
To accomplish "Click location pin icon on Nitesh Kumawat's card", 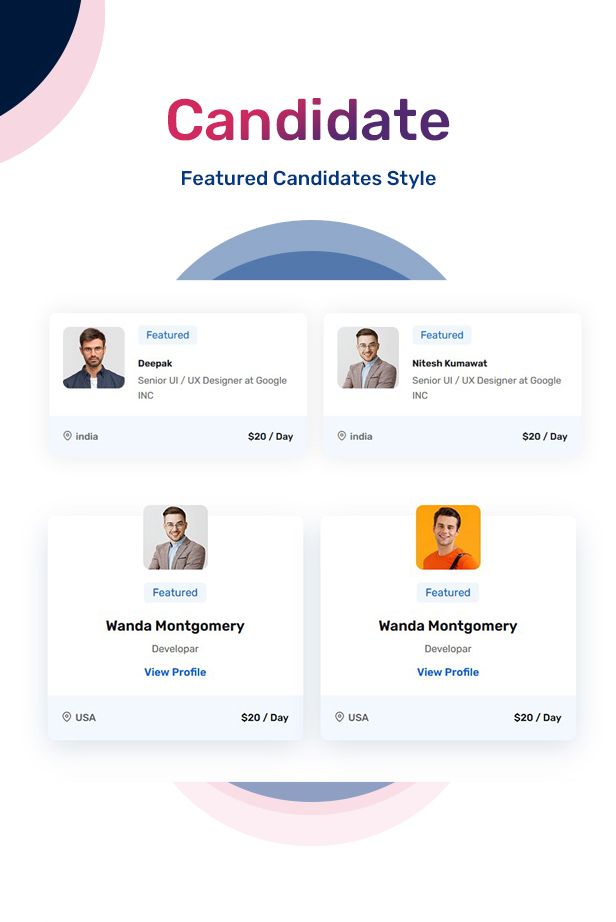I will (x=342, y=436).
